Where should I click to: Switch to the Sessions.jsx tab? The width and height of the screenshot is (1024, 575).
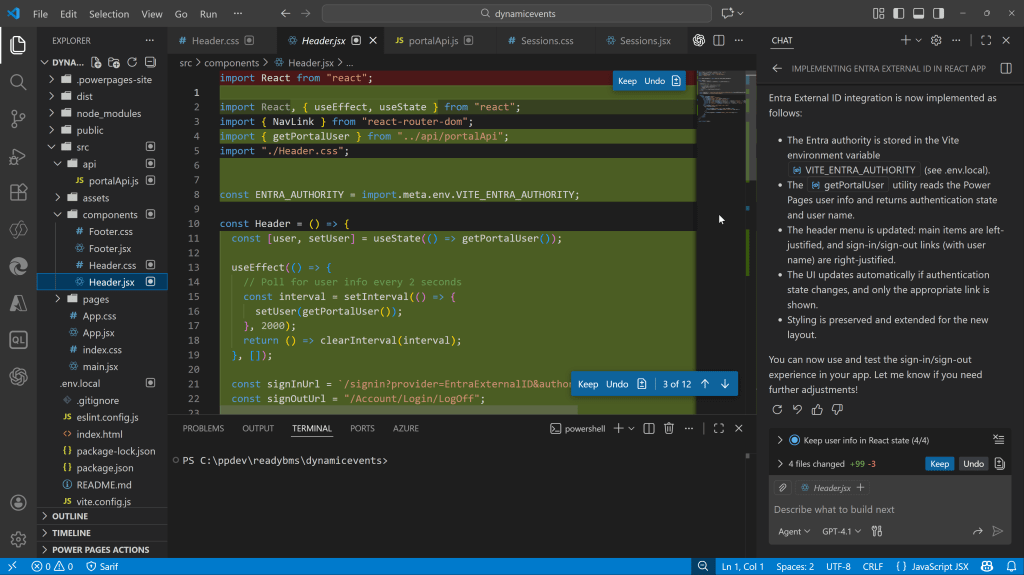coord(644,41)
